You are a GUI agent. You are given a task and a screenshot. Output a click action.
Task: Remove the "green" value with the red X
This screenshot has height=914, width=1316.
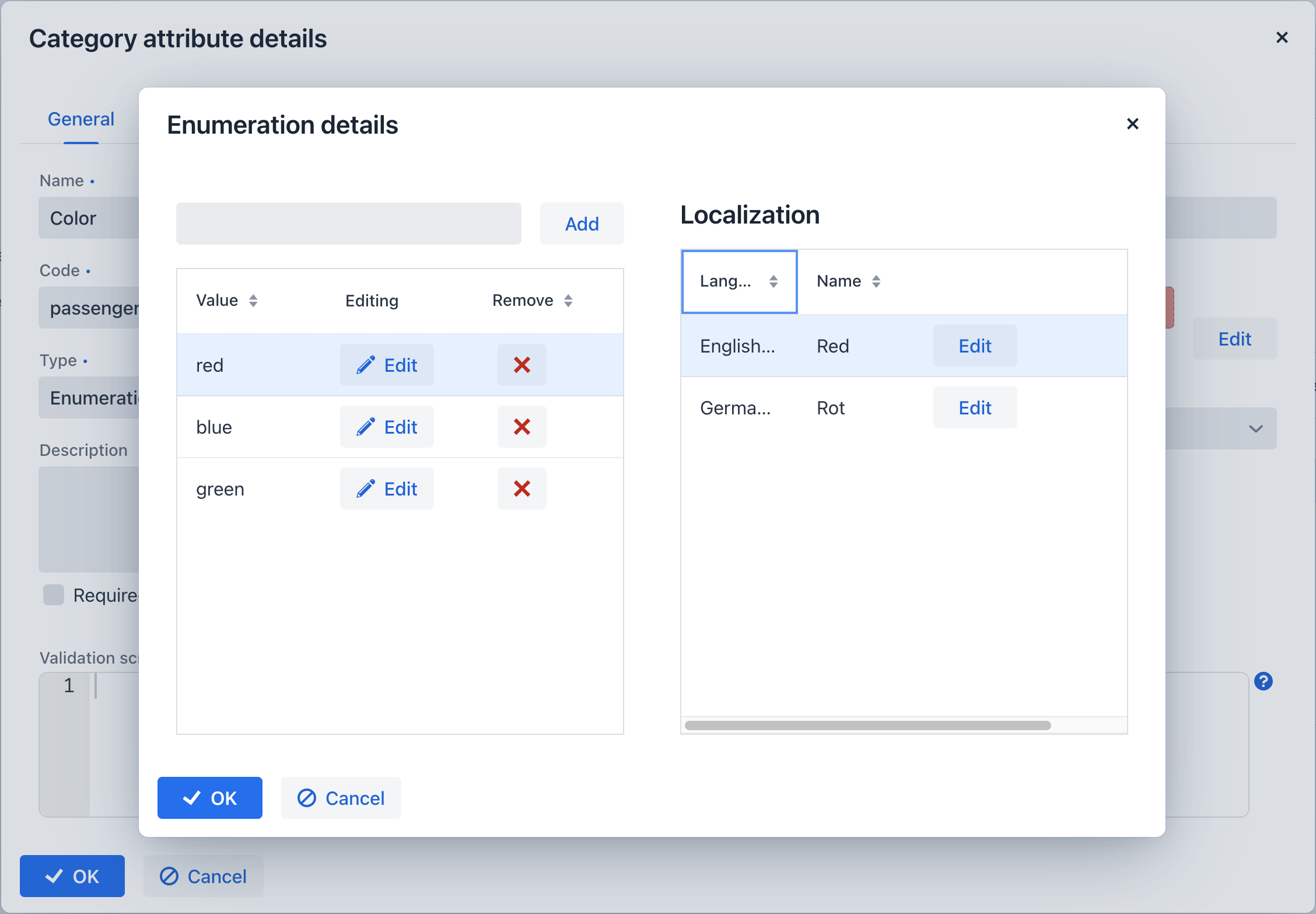521,489
